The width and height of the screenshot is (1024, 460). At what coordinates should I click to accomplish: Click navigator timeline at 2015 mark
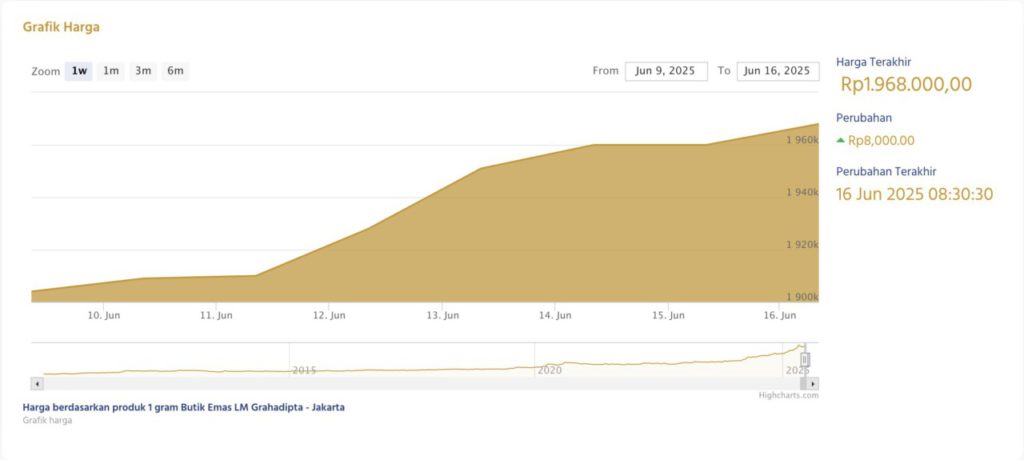[304, 370]
